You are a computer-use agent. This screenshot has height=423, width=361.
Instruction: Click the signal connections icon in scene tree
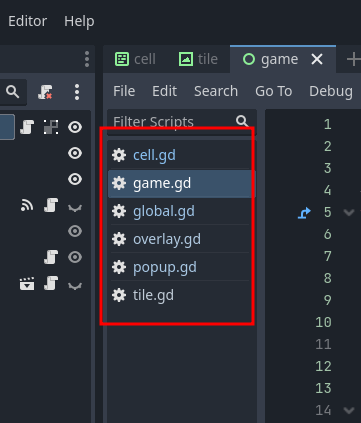click(x=27, y=205)
